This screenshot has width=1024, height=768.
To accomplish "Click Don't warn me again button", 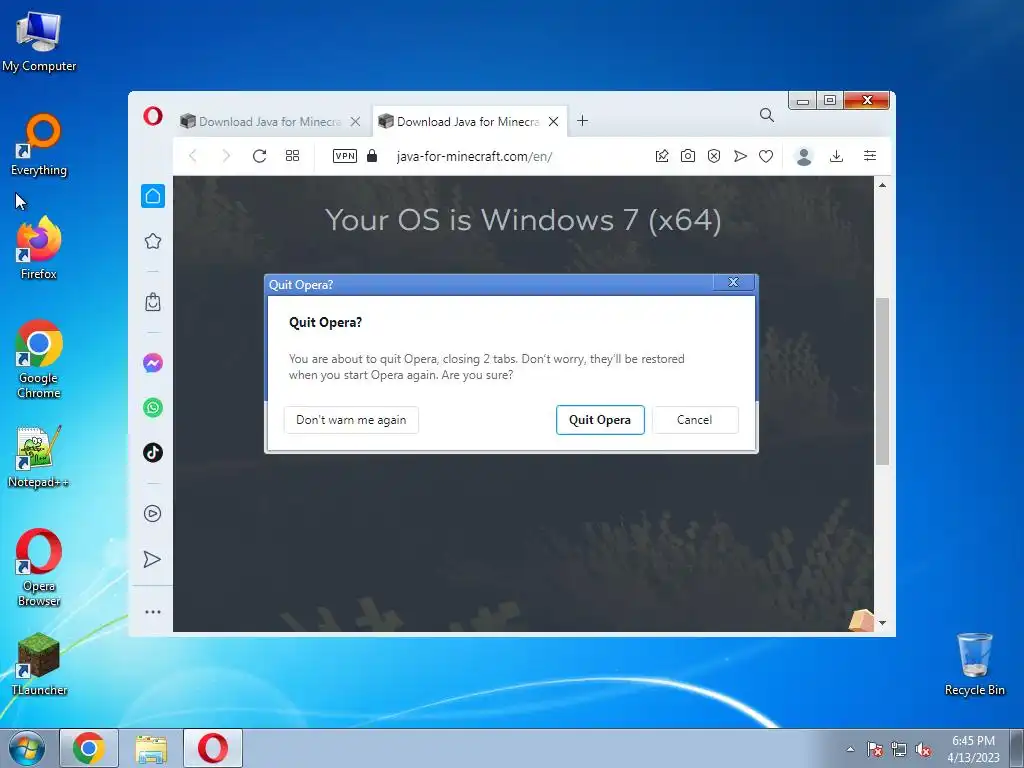I will click(351, 420).
